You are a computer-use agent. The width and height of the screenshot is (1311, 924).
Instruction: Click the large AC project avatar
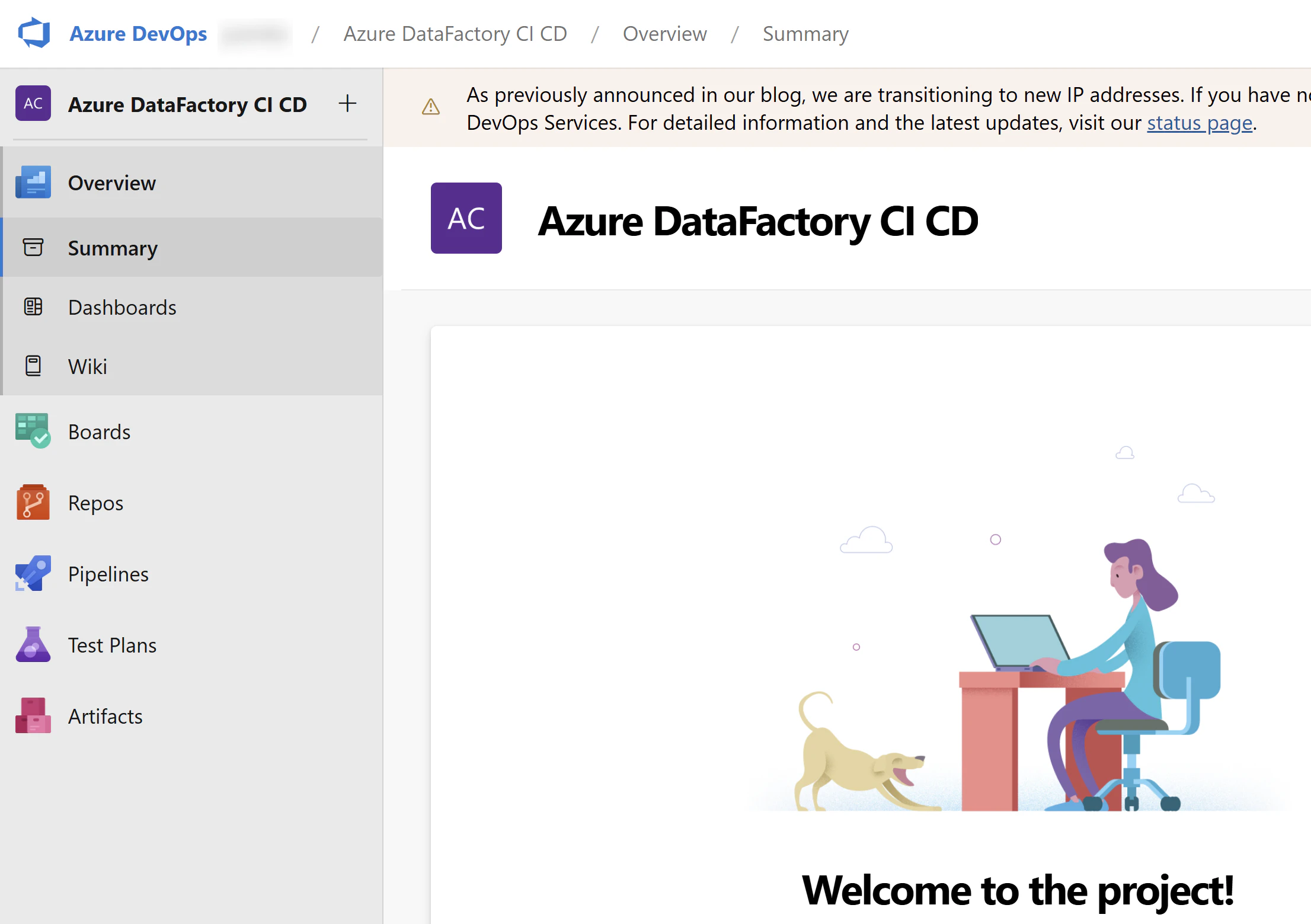pos(466,218)
